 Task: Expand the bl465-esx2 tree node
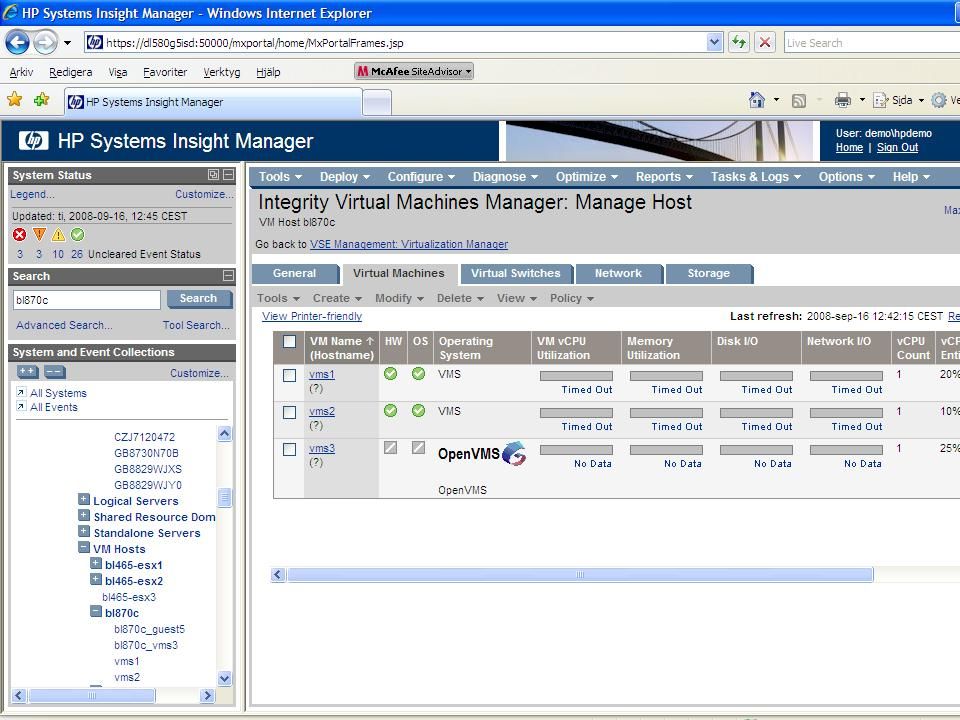[96, 579]
